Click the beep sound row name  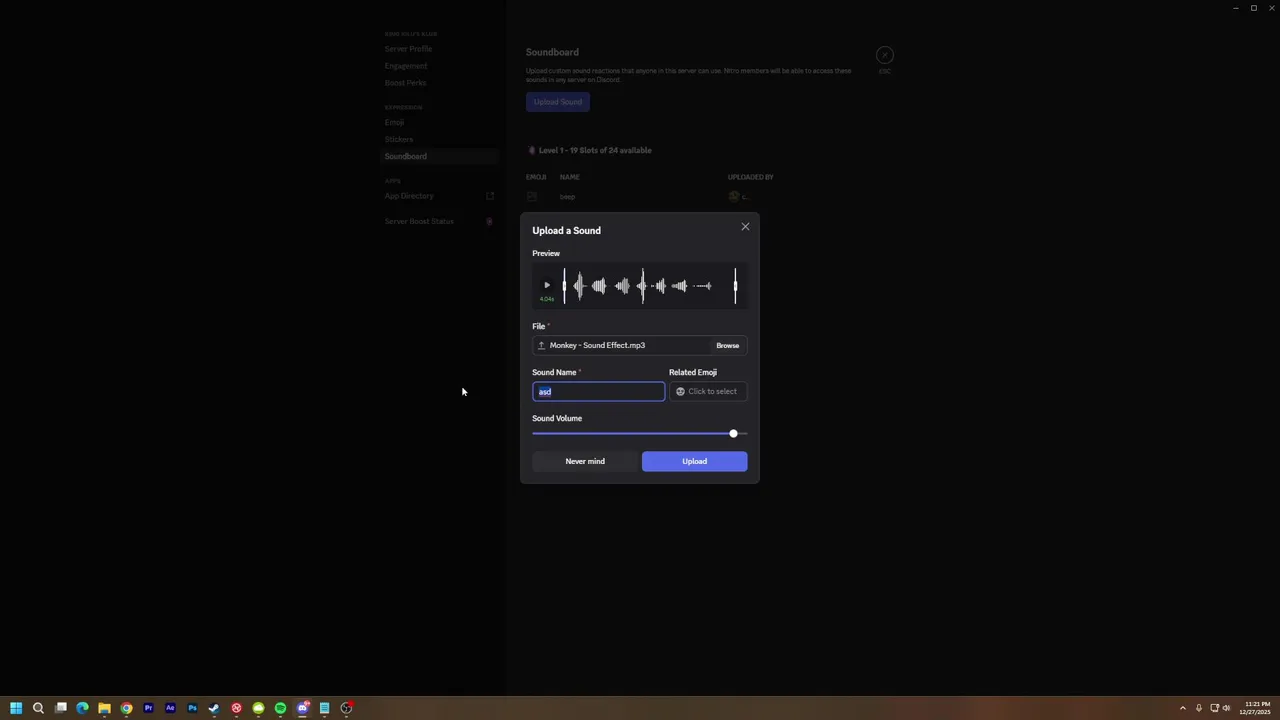click(567, 197)
